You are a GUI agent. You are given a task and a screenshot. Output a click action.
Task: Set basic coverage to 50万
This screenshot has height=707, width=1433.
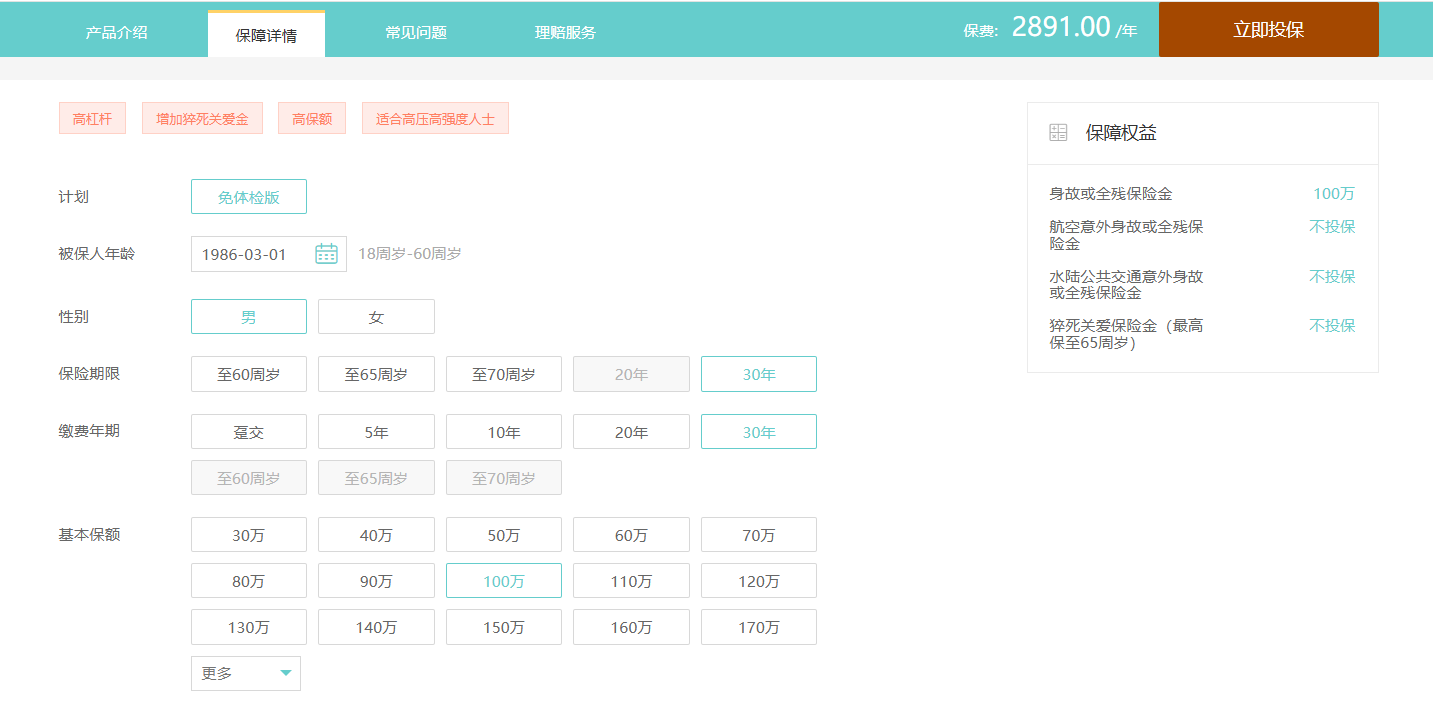coord(503,535)
